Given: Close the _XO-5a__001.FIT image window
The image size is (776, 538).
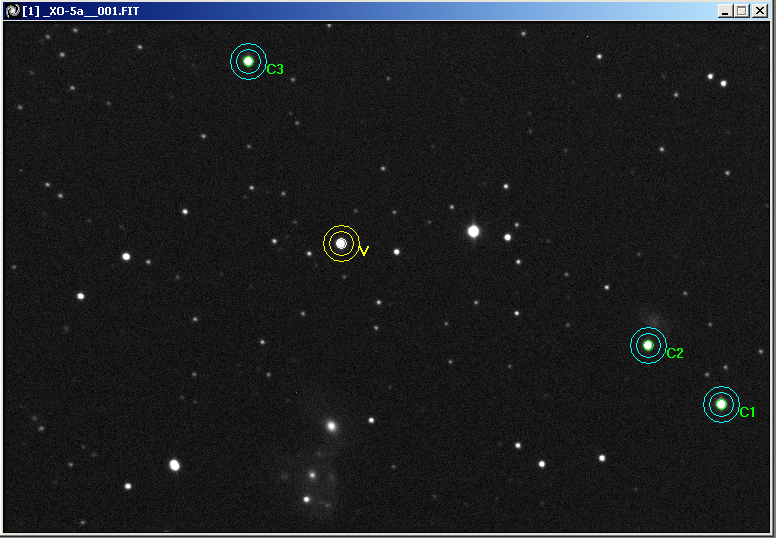Looking at the screenshot, I should point(760,10).
